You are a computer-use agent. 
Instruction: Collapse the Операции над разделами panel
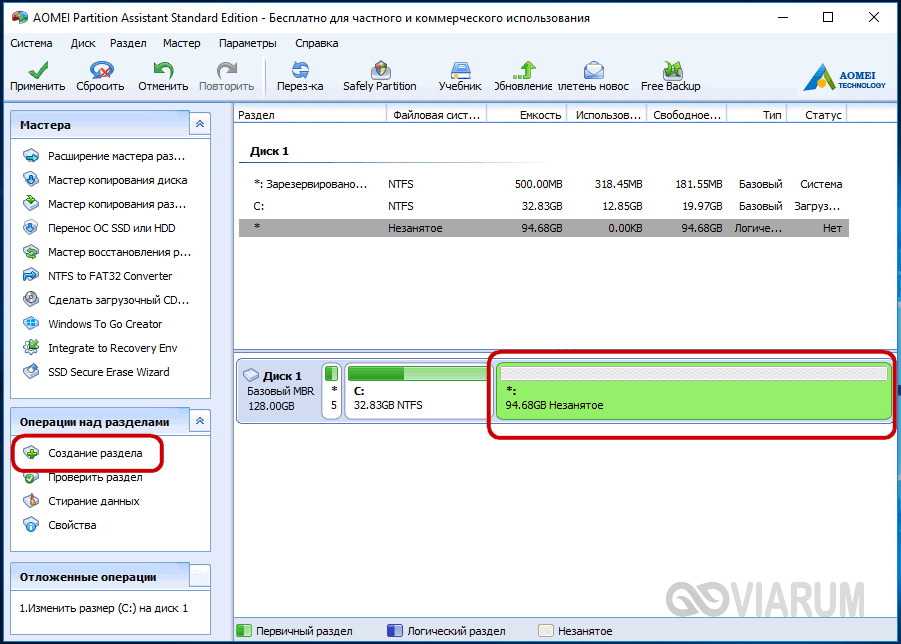(x=200, y=422)
